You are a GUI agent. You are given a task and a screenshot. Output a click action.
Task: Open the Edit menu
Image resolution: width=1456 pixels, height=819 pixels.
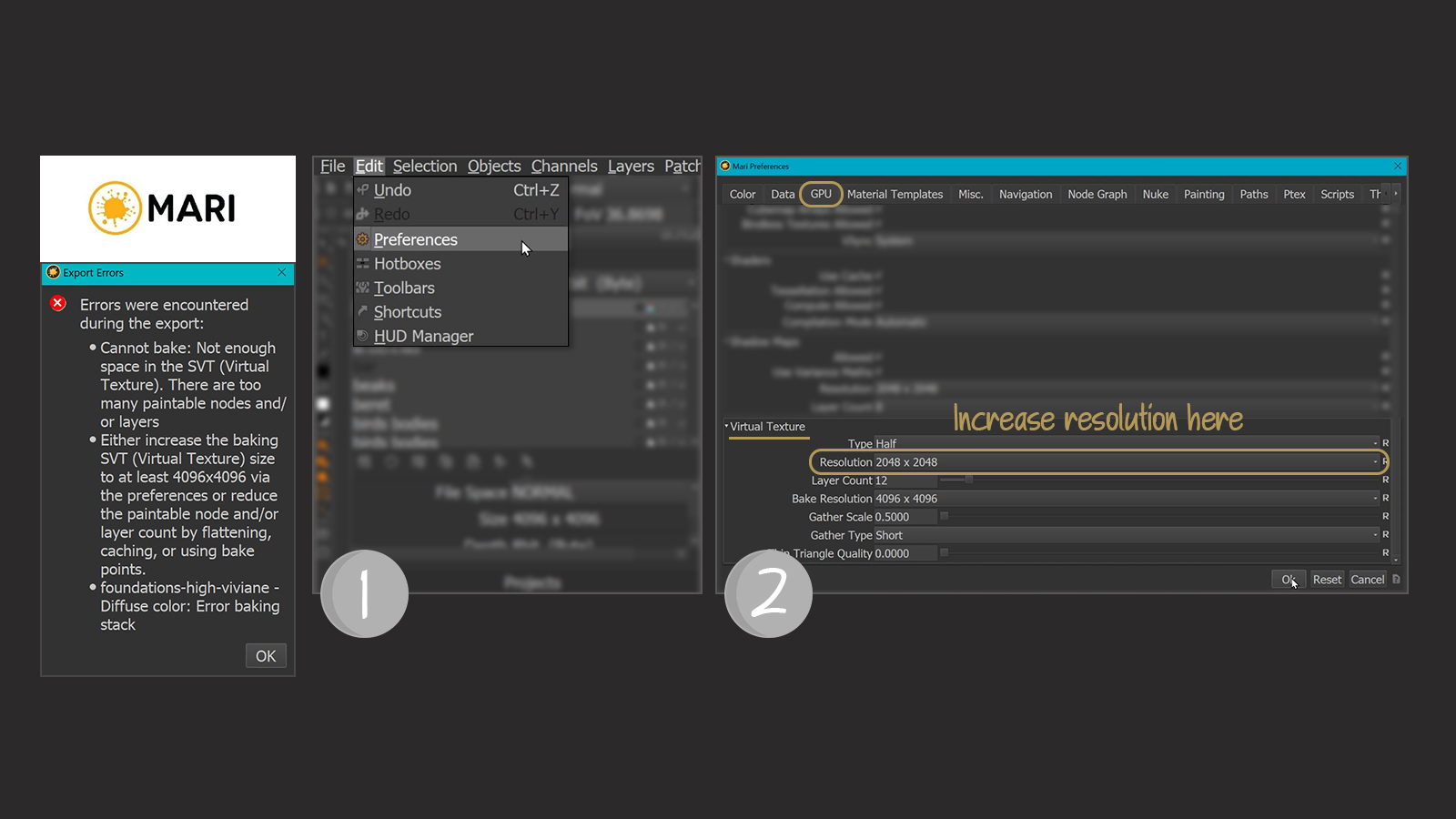pyautogui.click(x=369, y=166)
